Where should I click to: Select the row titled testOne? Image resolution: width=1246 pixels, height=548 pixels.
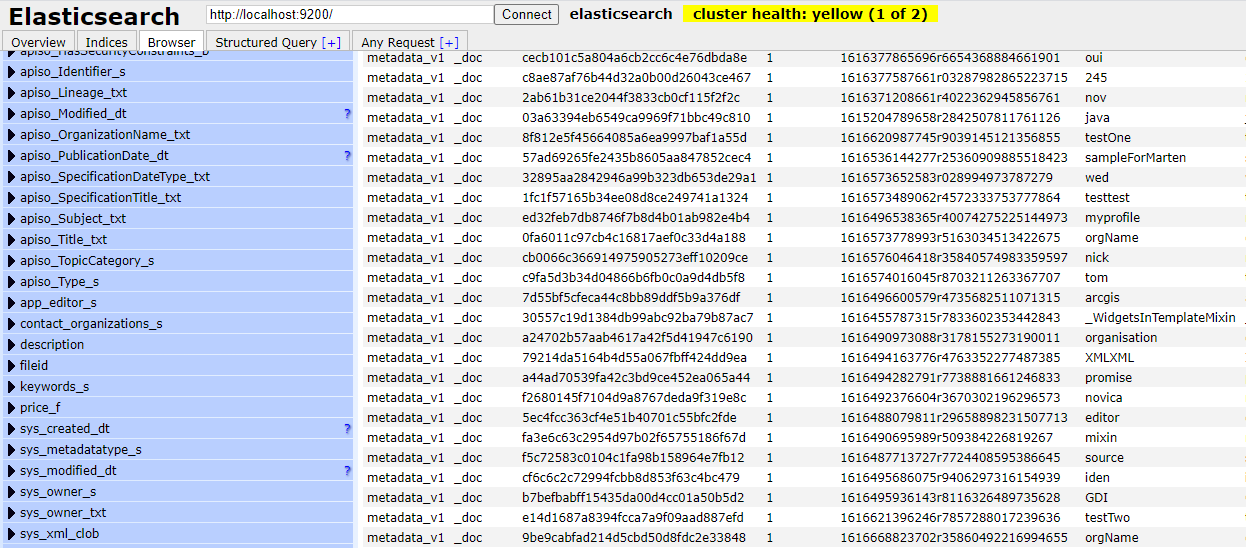pos(803,138)
